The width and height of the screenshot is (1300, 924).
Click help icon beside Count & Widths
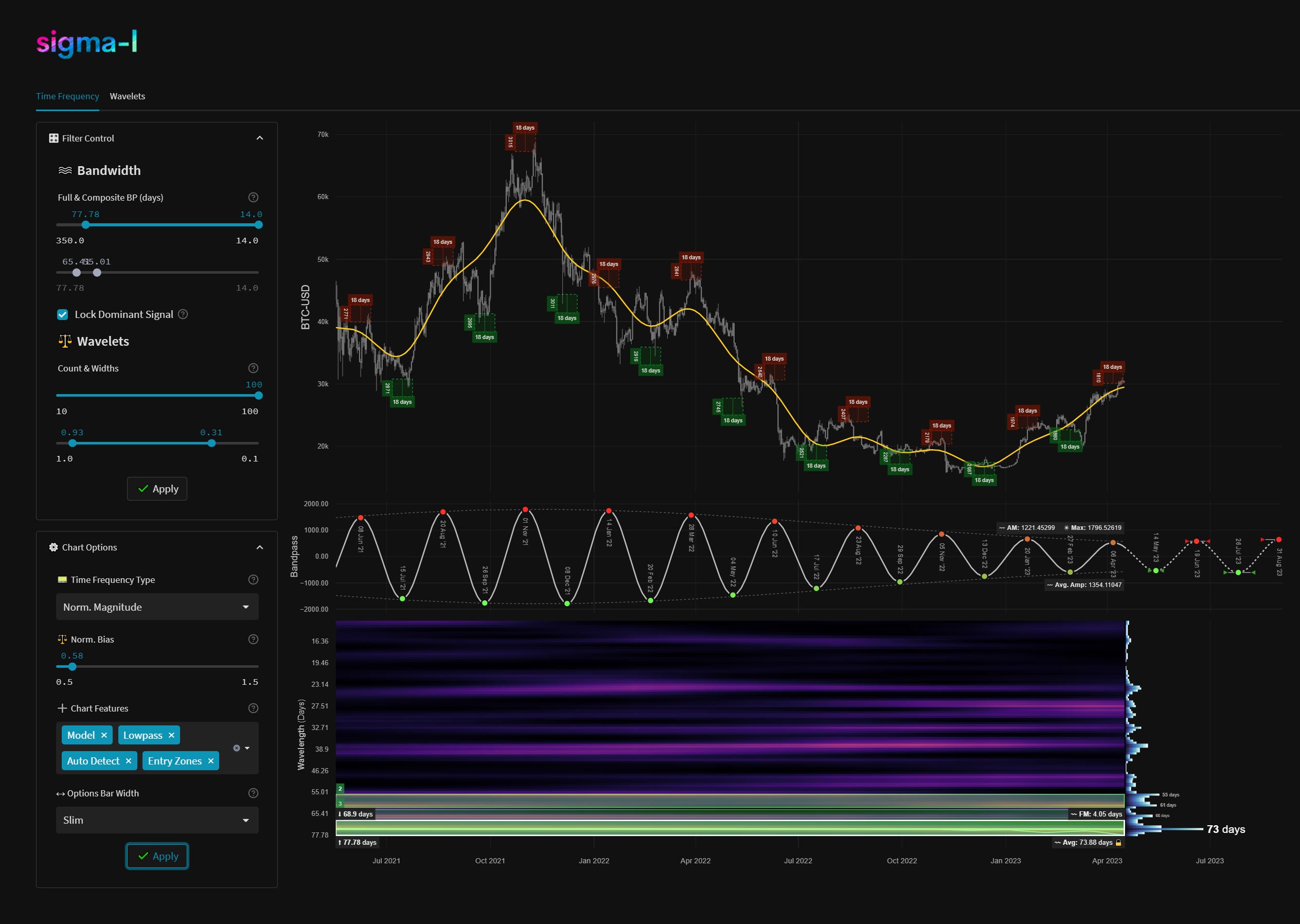[x=253, y=368]
